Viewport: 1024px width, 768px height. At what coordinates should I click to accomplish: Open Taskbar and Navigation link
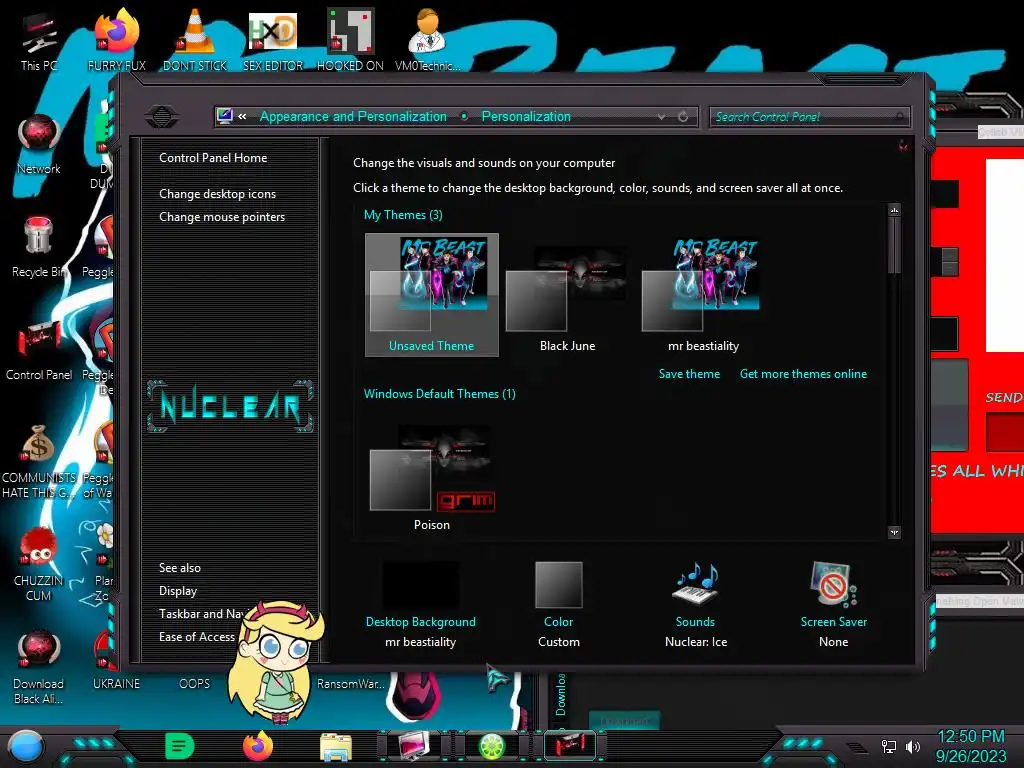[x=202, y=614]
